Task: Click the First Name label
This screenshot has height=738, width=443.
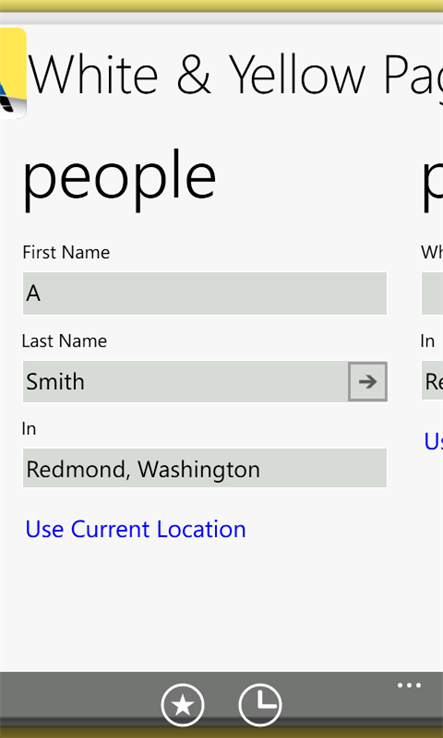Action: 66,252
